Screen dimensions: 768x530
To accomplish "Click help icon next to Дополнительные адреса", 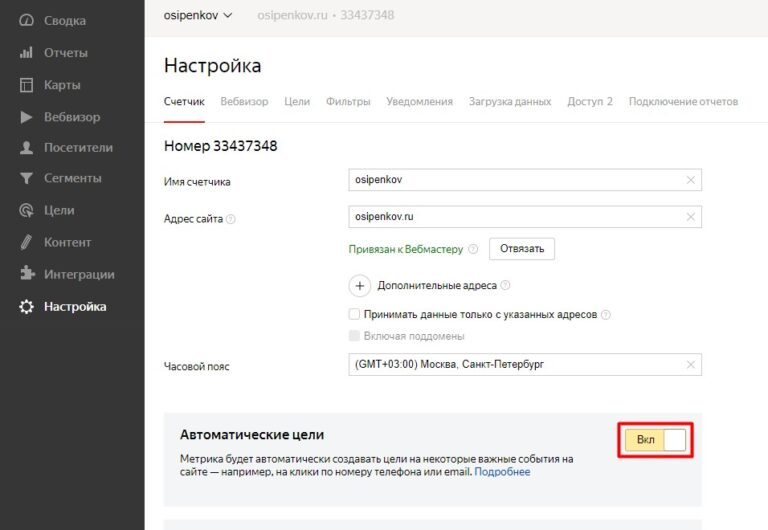I will pos(505,285).
